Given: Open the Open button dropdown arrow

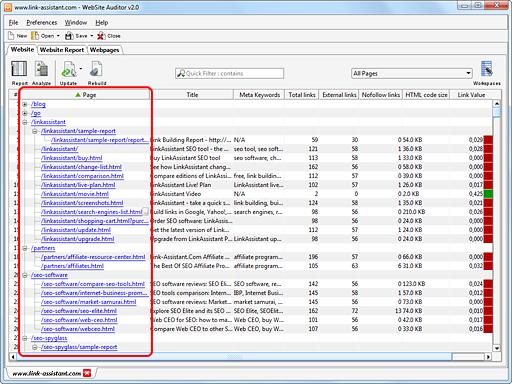Looking at the screenshot, I should pyautogui.click(x=58, y=36).
